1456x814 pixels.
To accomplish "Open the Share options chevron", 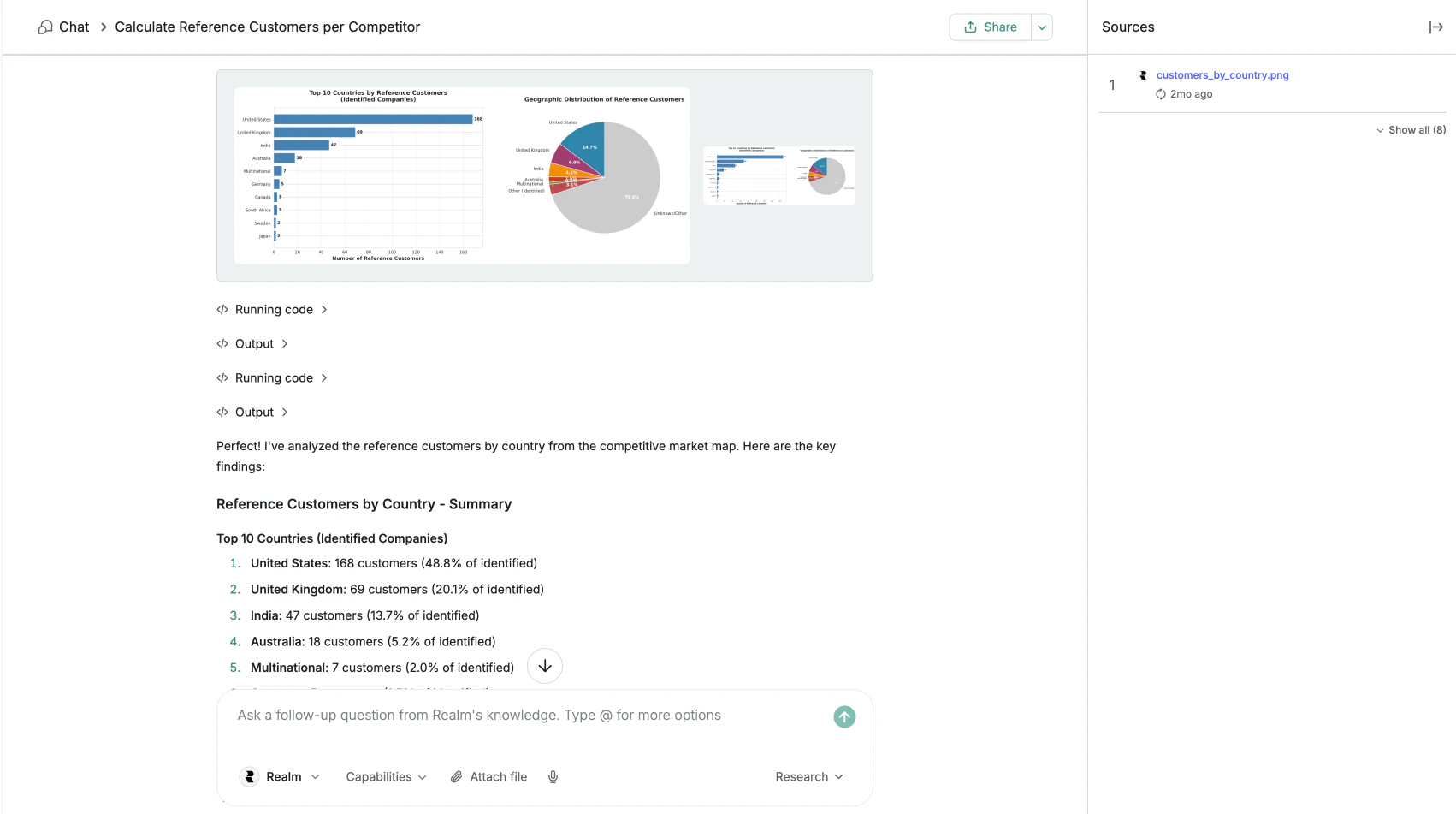I will 1042,27.
